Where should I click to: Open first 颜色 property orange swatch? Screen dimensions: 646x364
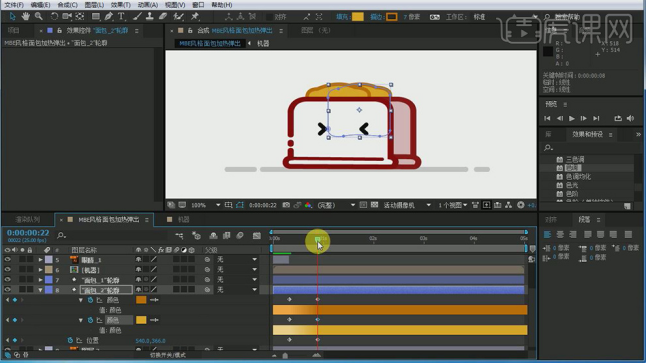coord(141,300)
